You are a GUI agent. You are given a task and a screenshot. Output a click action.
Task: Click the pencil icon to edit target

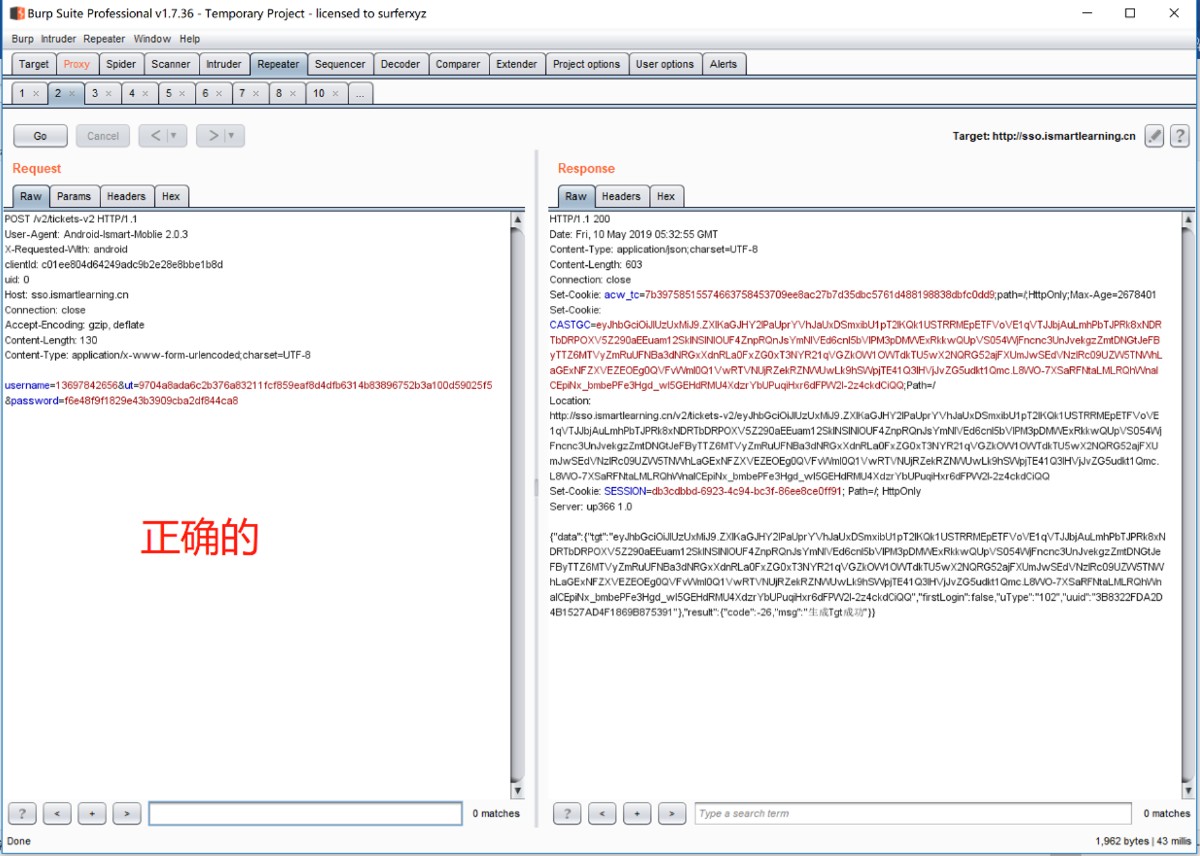[1154, 136]
